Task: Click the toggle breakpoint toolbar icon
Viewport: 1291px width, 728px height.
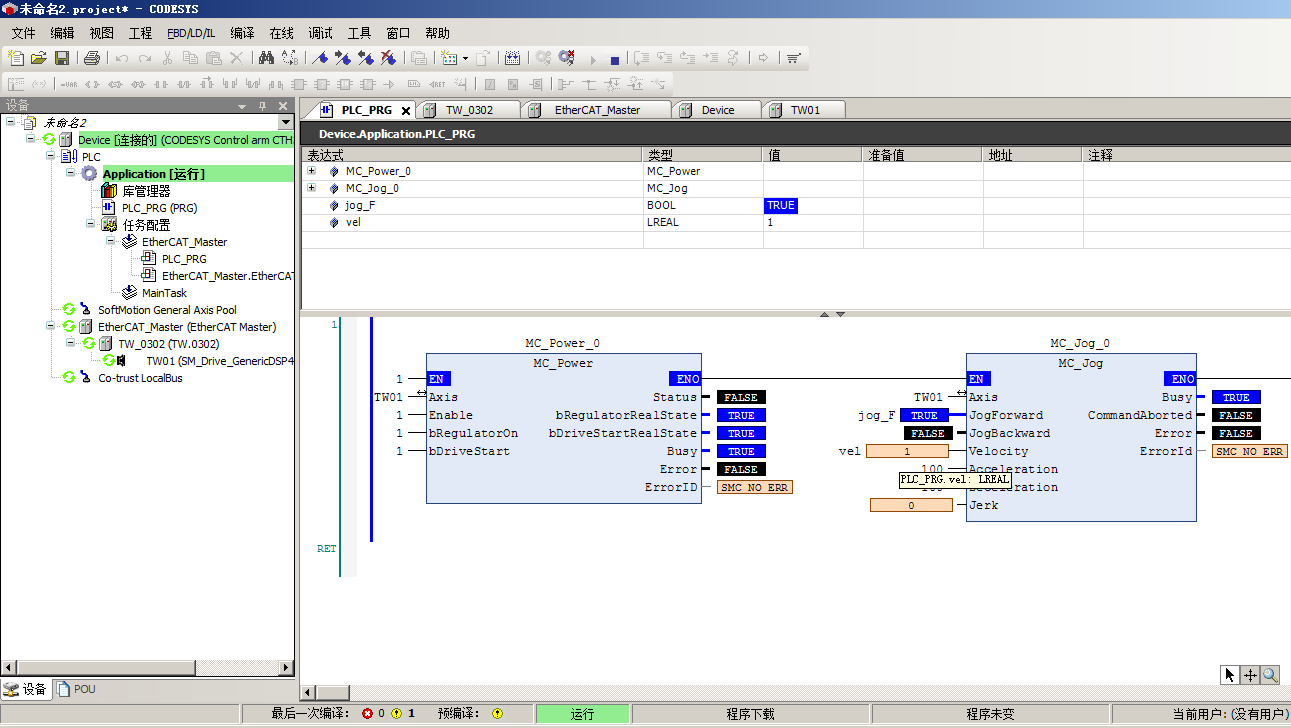Action: [320, 58]
